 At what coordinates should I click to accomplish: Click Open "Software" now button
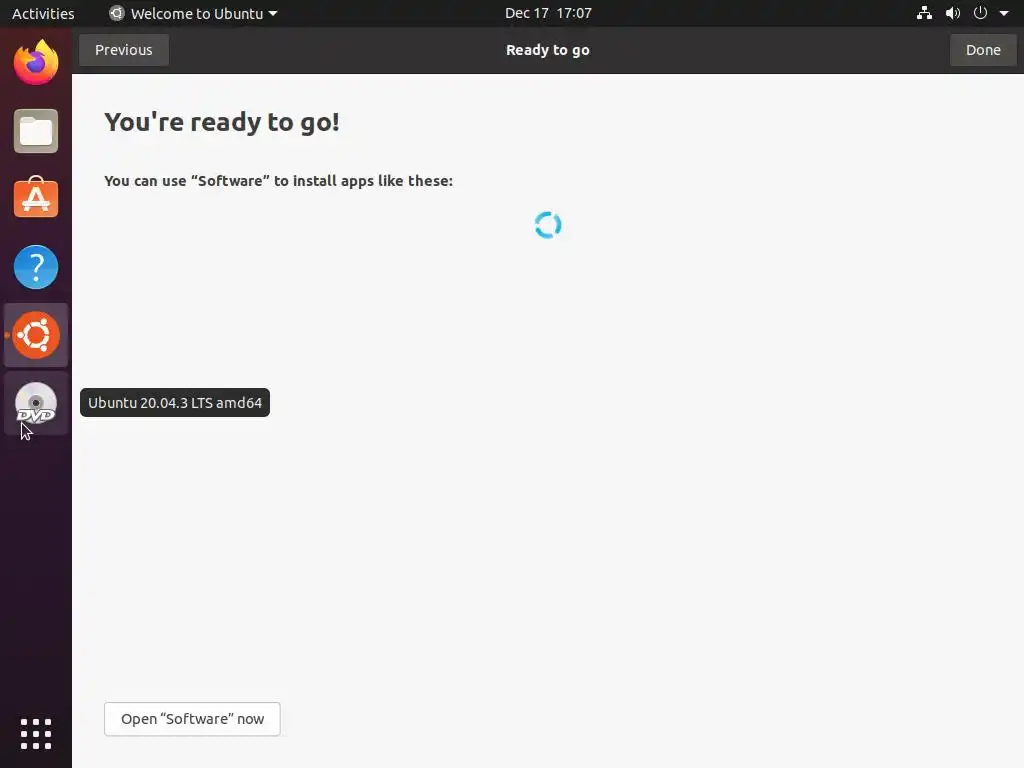(192, 719)
